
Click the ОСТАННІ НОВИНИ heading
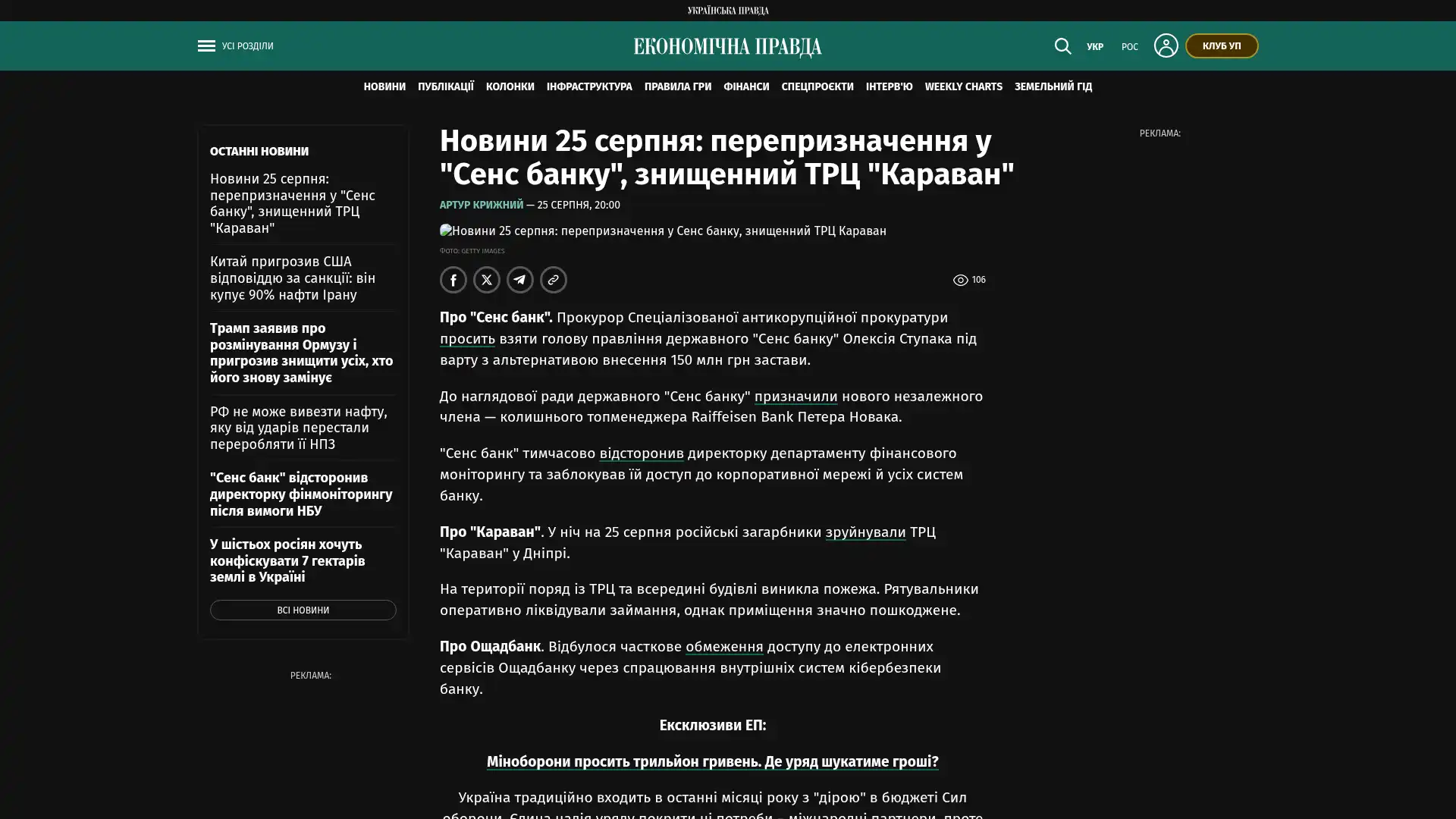tap(259, 152)
